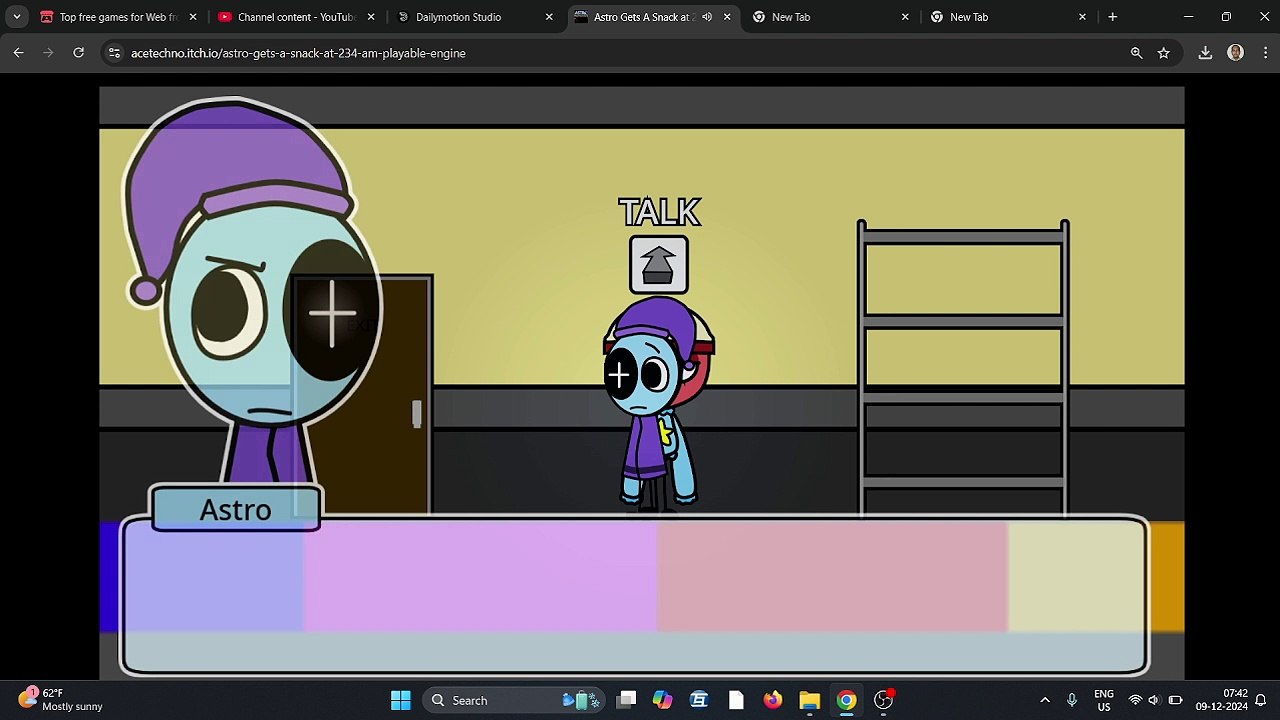
Task: Open the blue circular app icon on the taskbar
Action: 699,700
